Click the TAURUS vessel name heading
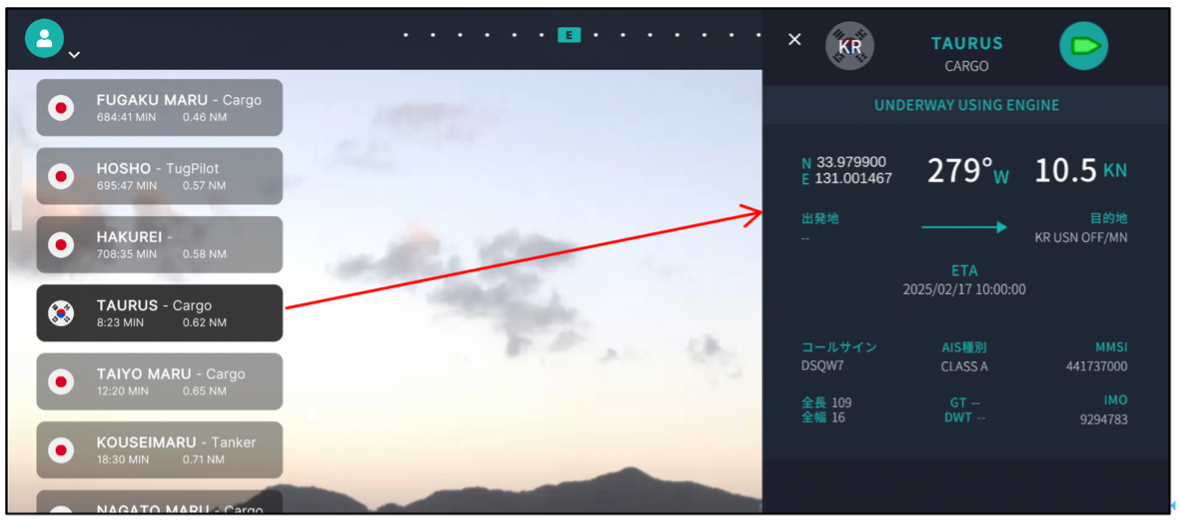This screenshot has height=525, width=1179. tap(967, 44)
